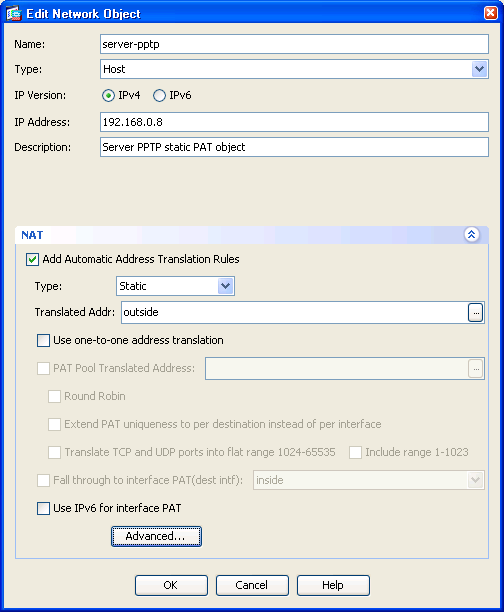Select the IPv6 radio button
Image resolution: width=504 pixels, height=612 pixels.
point(159,95)
